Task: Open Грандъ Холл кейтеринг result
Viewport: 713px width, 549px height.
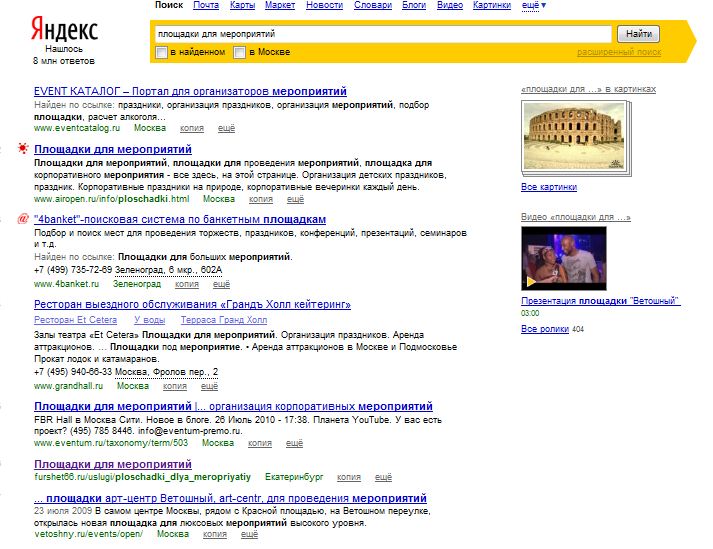Action: tap(192, 304)
